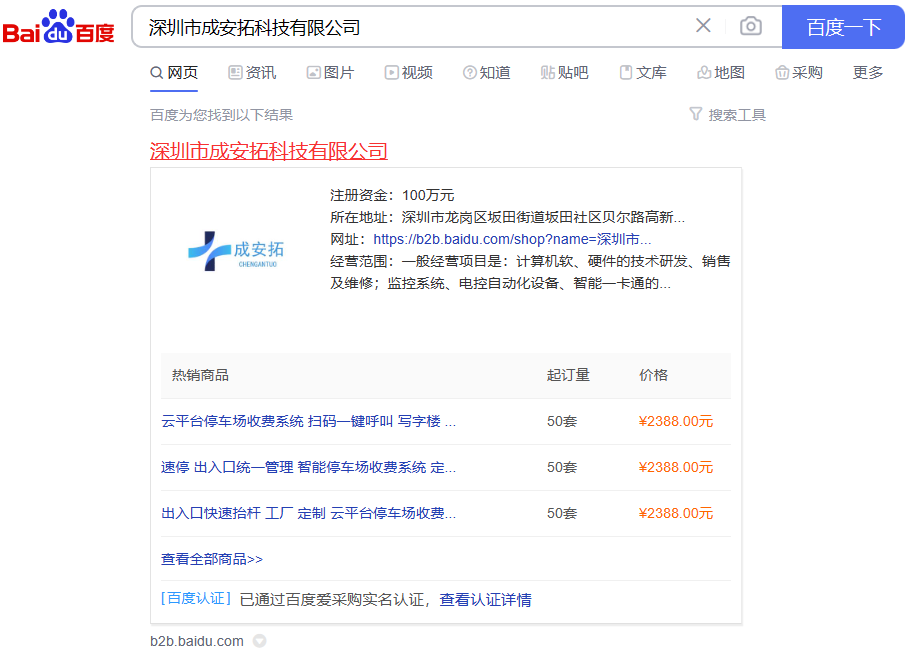Clear the search box with X icon

coord(703,26)
